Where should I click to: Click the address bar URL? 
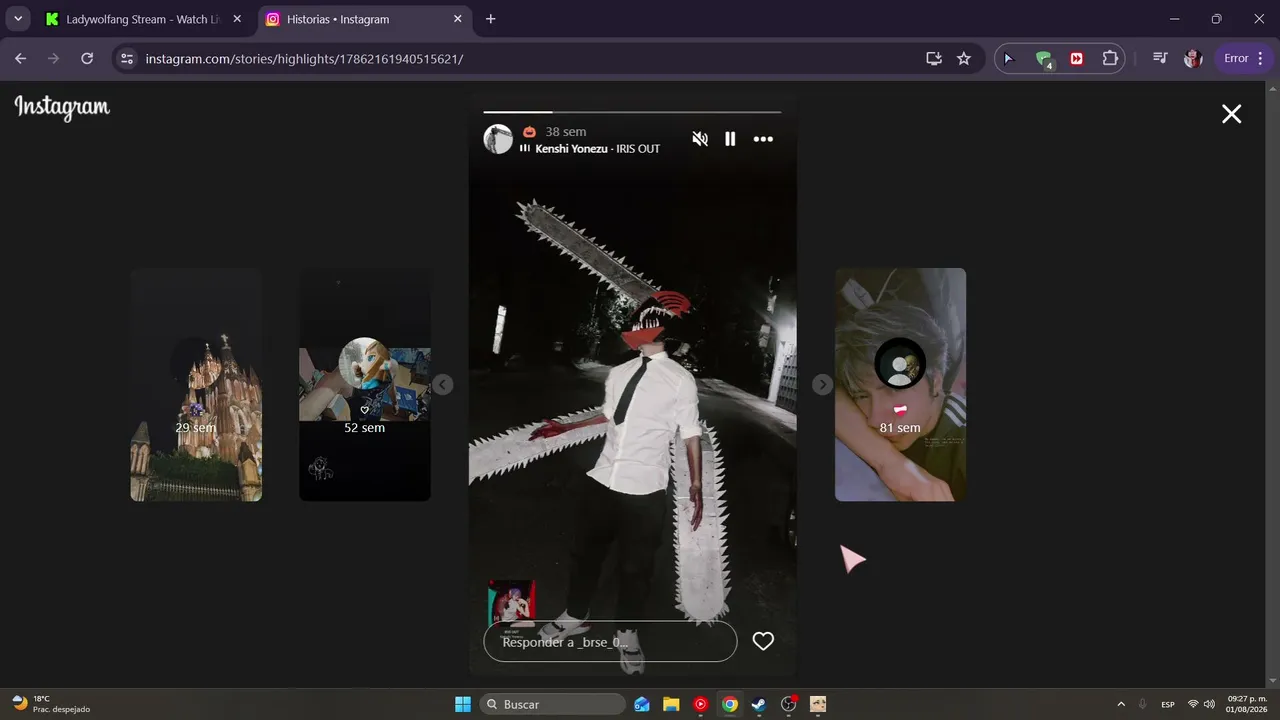(304, 59)
